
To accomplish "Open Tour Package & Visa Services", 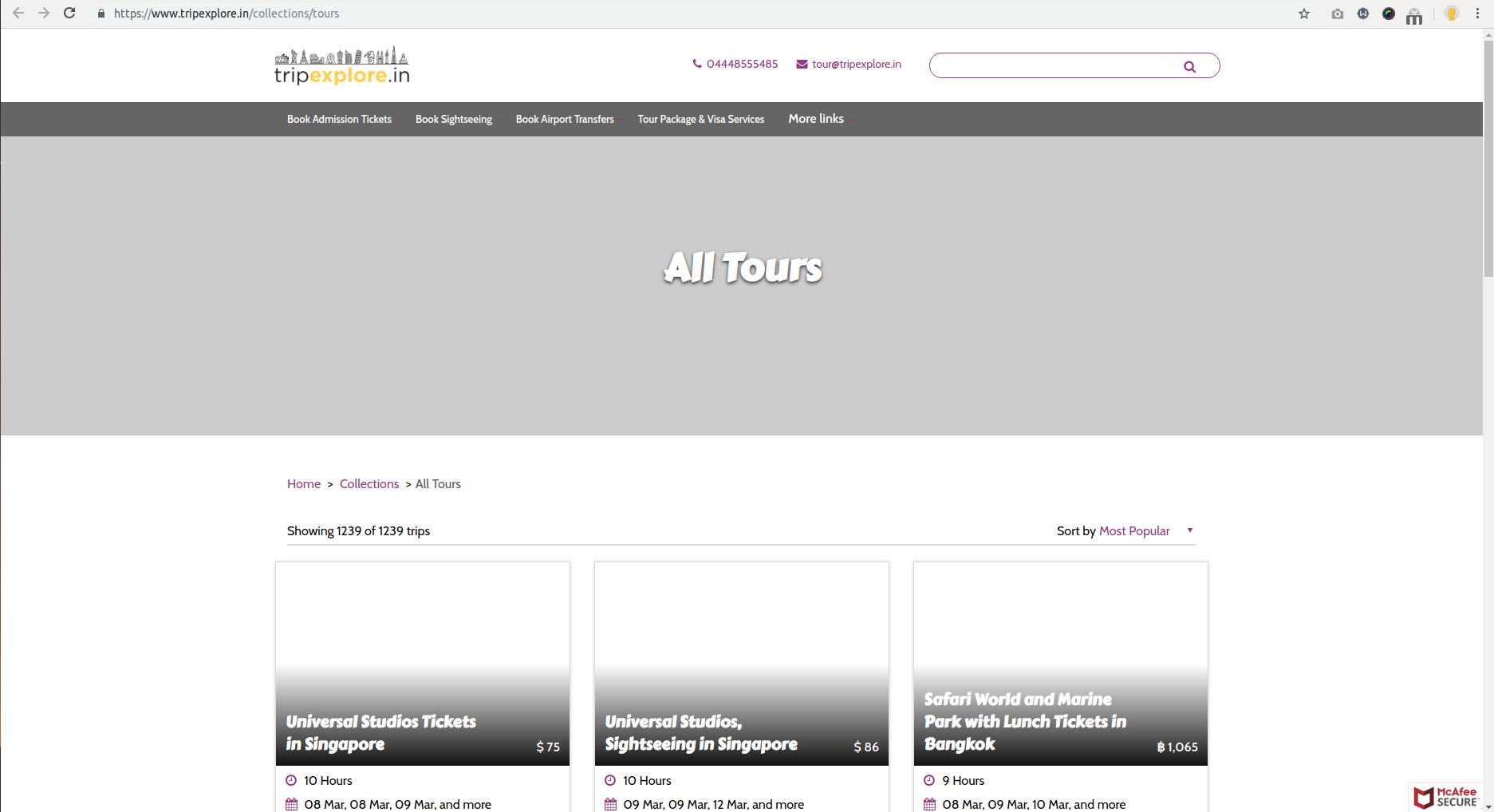I will 700,120.
